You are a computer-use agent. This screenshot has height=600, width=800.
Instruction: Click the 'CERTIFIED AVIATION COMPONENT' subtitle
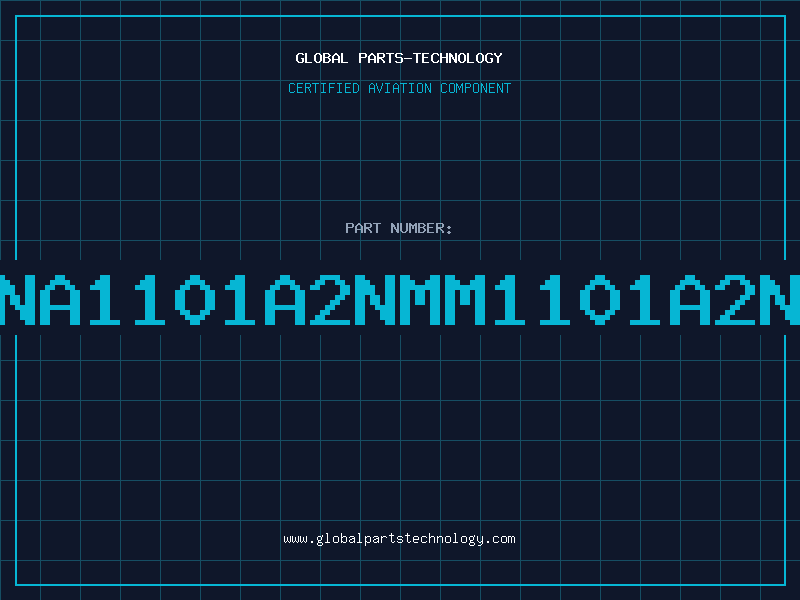tap(399, 88)
